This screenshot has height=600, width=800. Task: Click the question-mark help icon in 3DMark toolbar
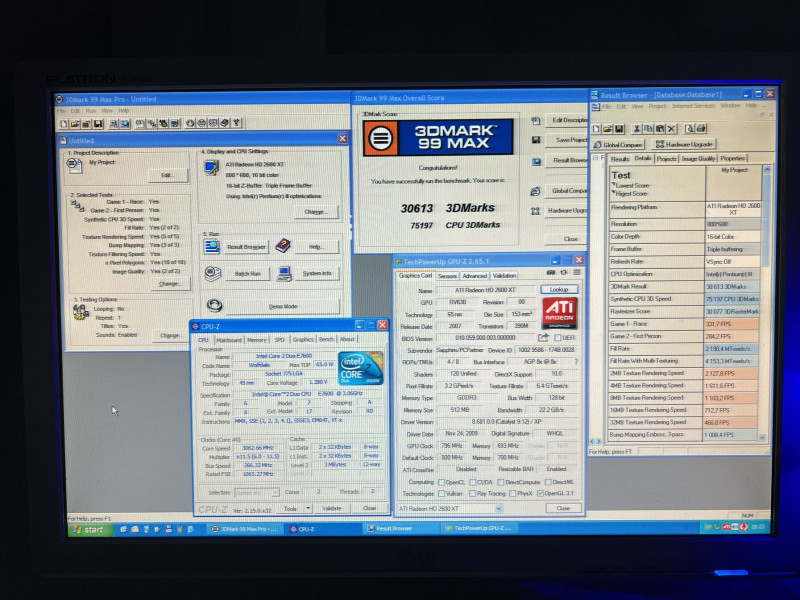(236, 122)
